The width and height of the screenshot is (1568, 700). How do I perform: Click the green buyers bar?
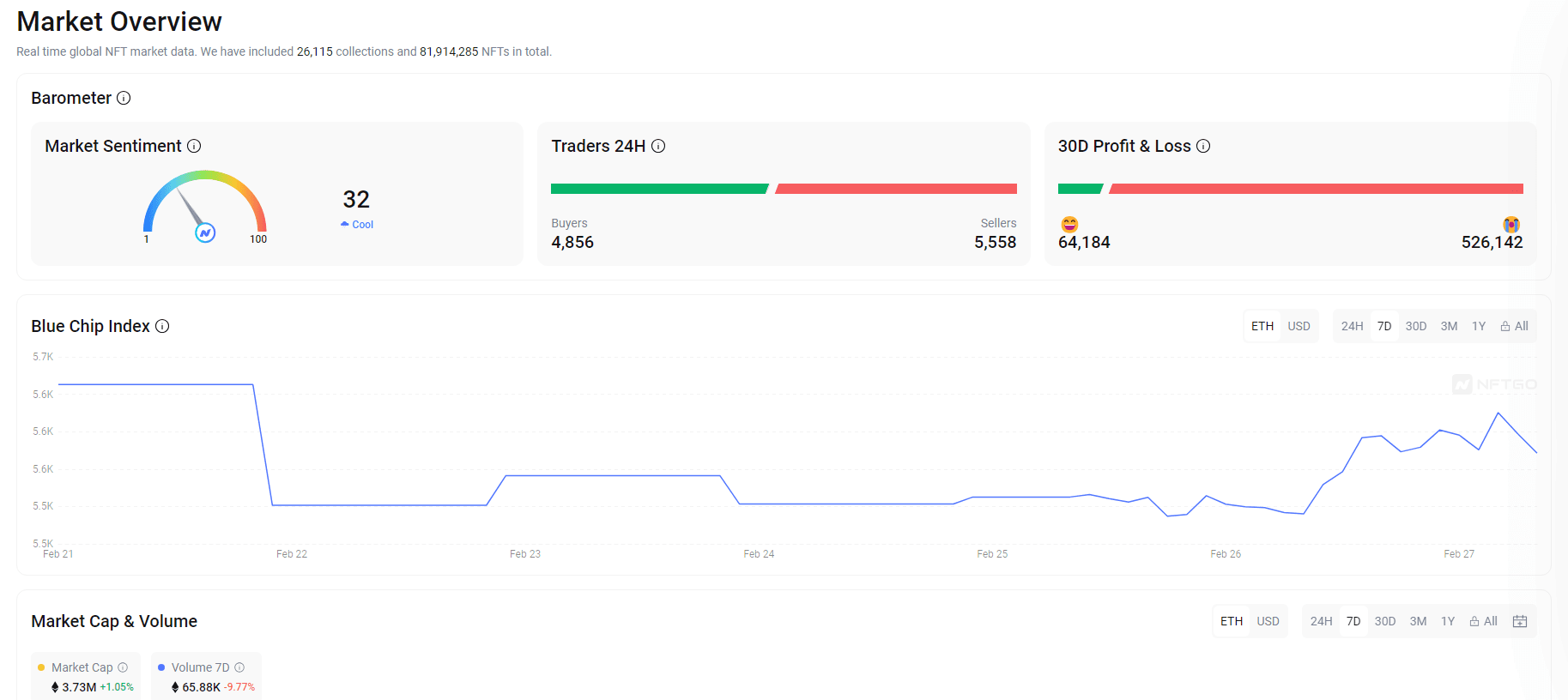[659, 189]
